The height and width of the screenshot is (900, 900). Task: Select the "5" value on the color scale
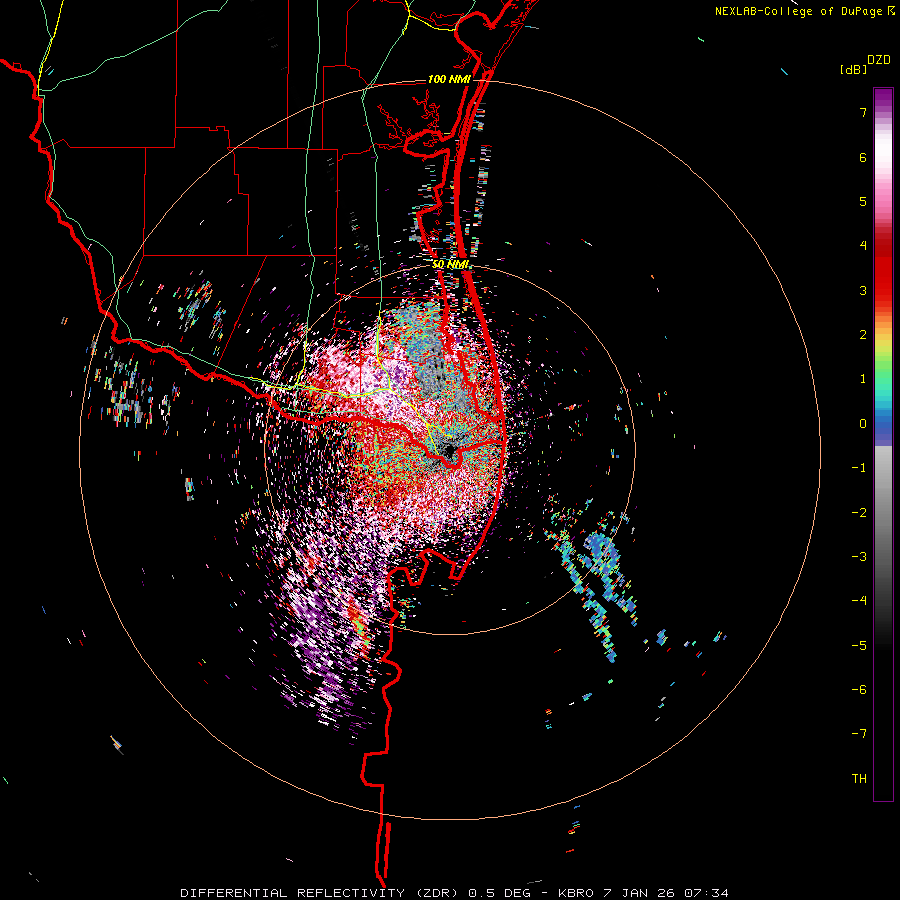point(863,201)
